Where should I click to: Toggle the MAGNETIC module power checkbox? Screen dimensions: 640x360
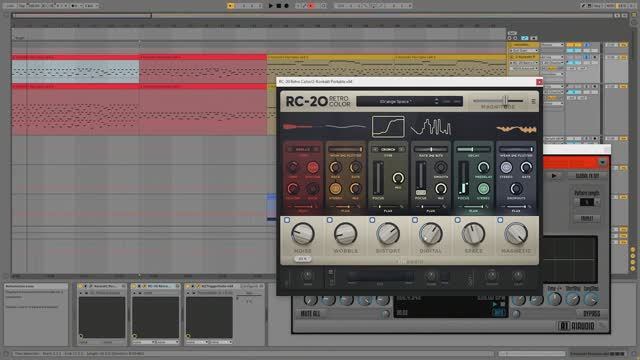coord(500,220)
